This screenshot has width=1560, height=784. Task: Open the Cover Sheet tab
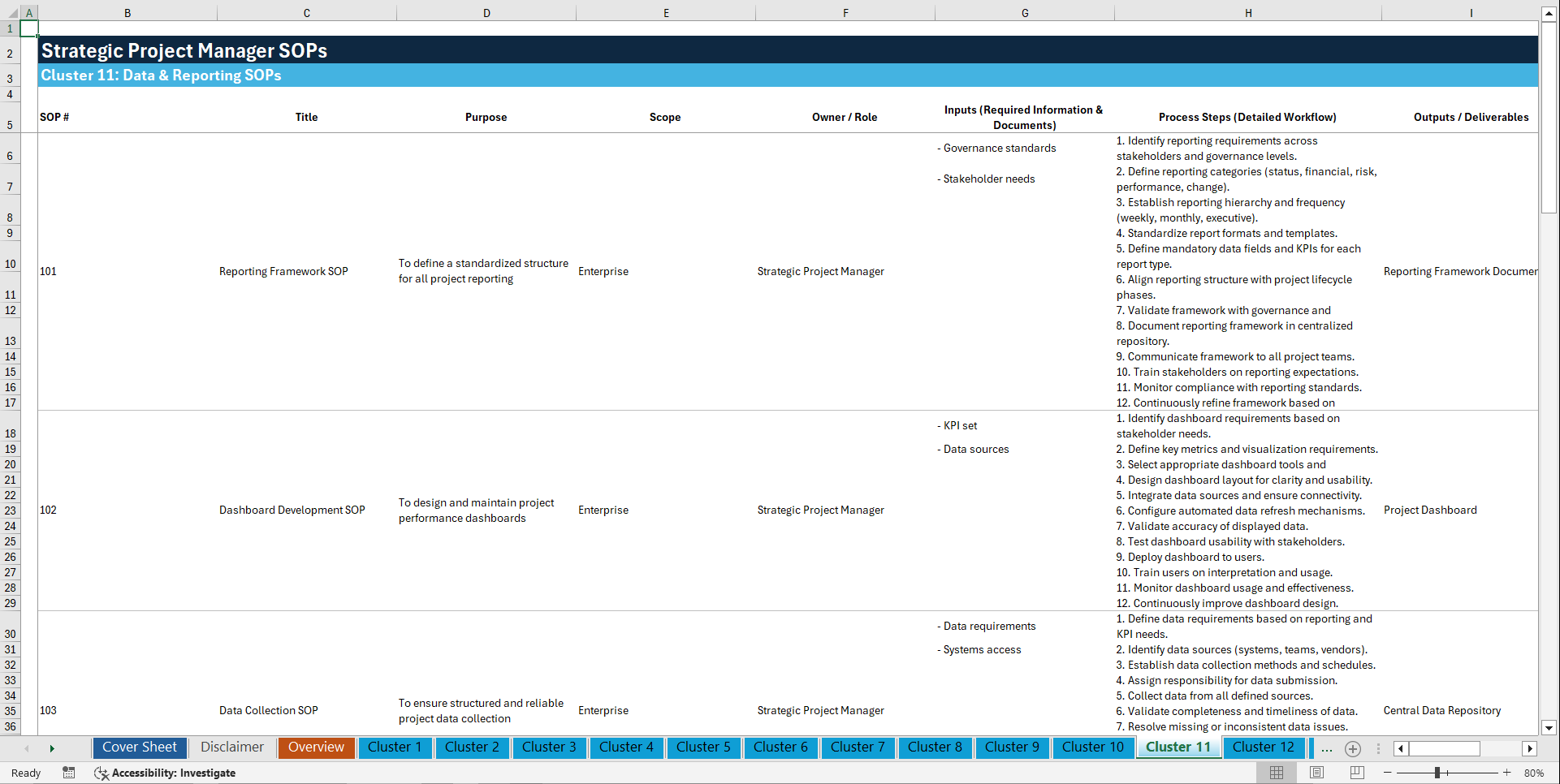click(x=140, y=747)
